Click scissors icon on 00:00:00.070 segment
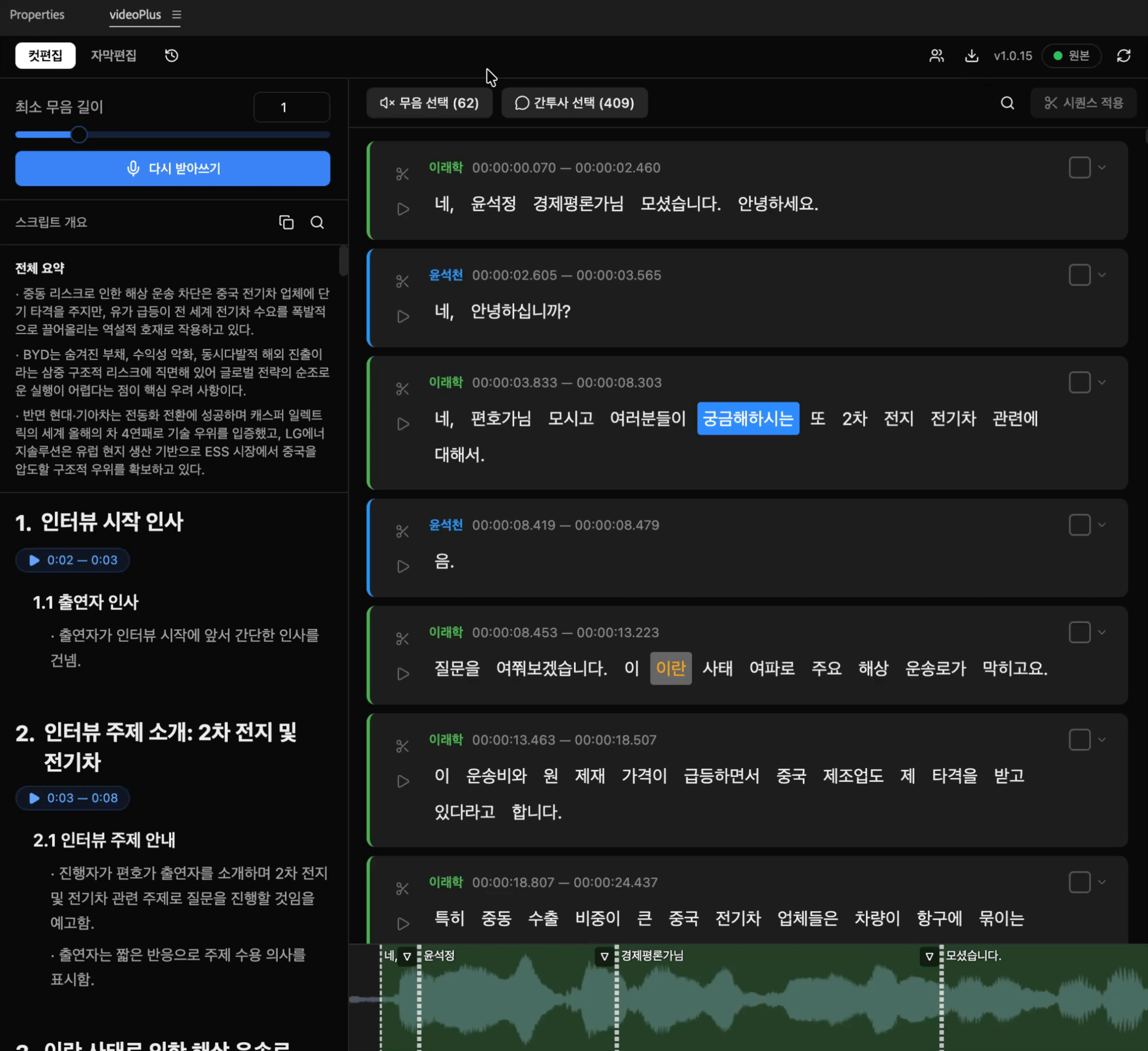The height and width of the screenshot is (1051, 1148). (x=403, y=174)
